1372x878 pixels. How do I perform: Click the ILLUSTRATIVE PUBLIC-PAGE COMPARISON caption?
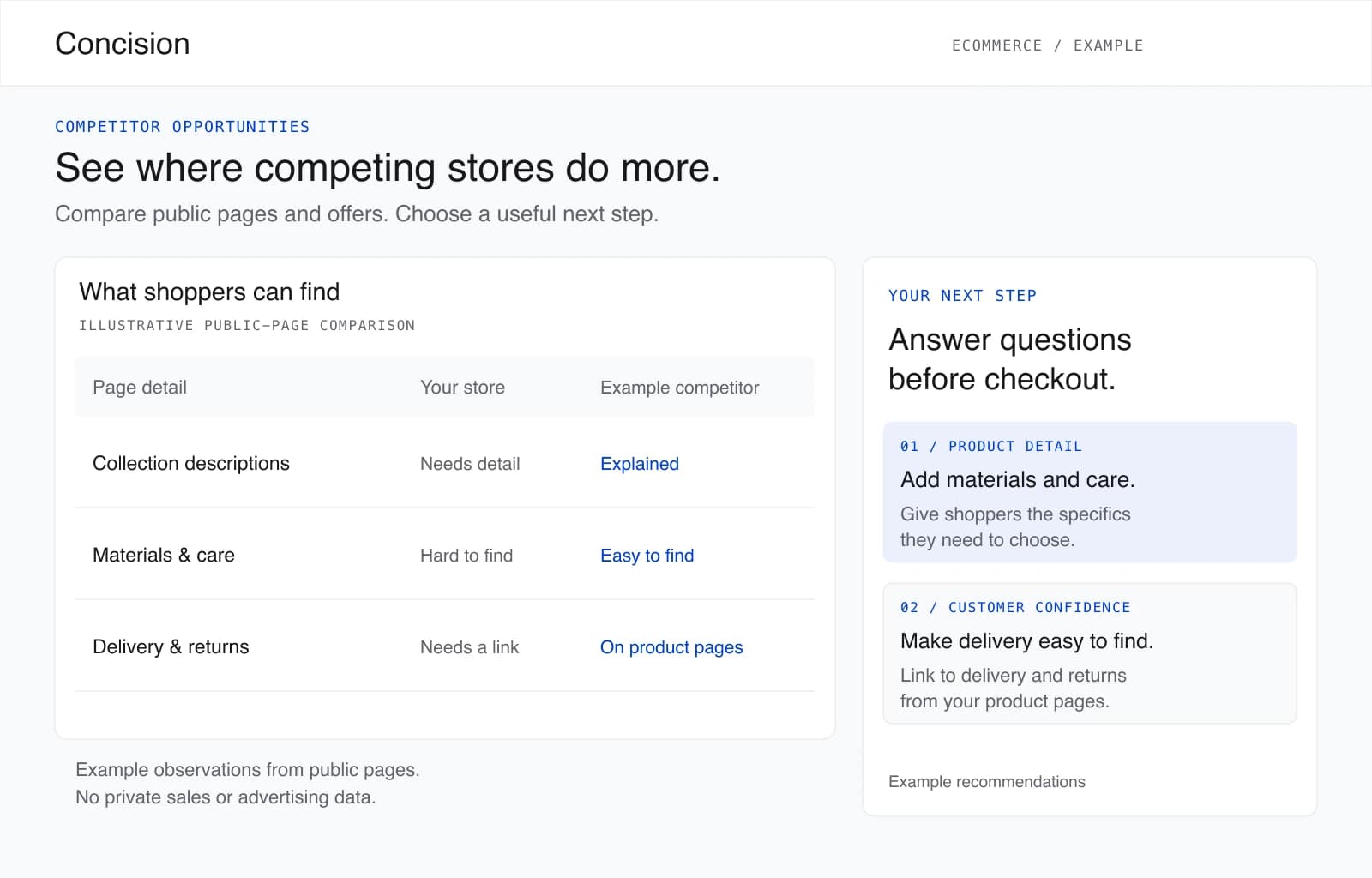tap(247, 326)
